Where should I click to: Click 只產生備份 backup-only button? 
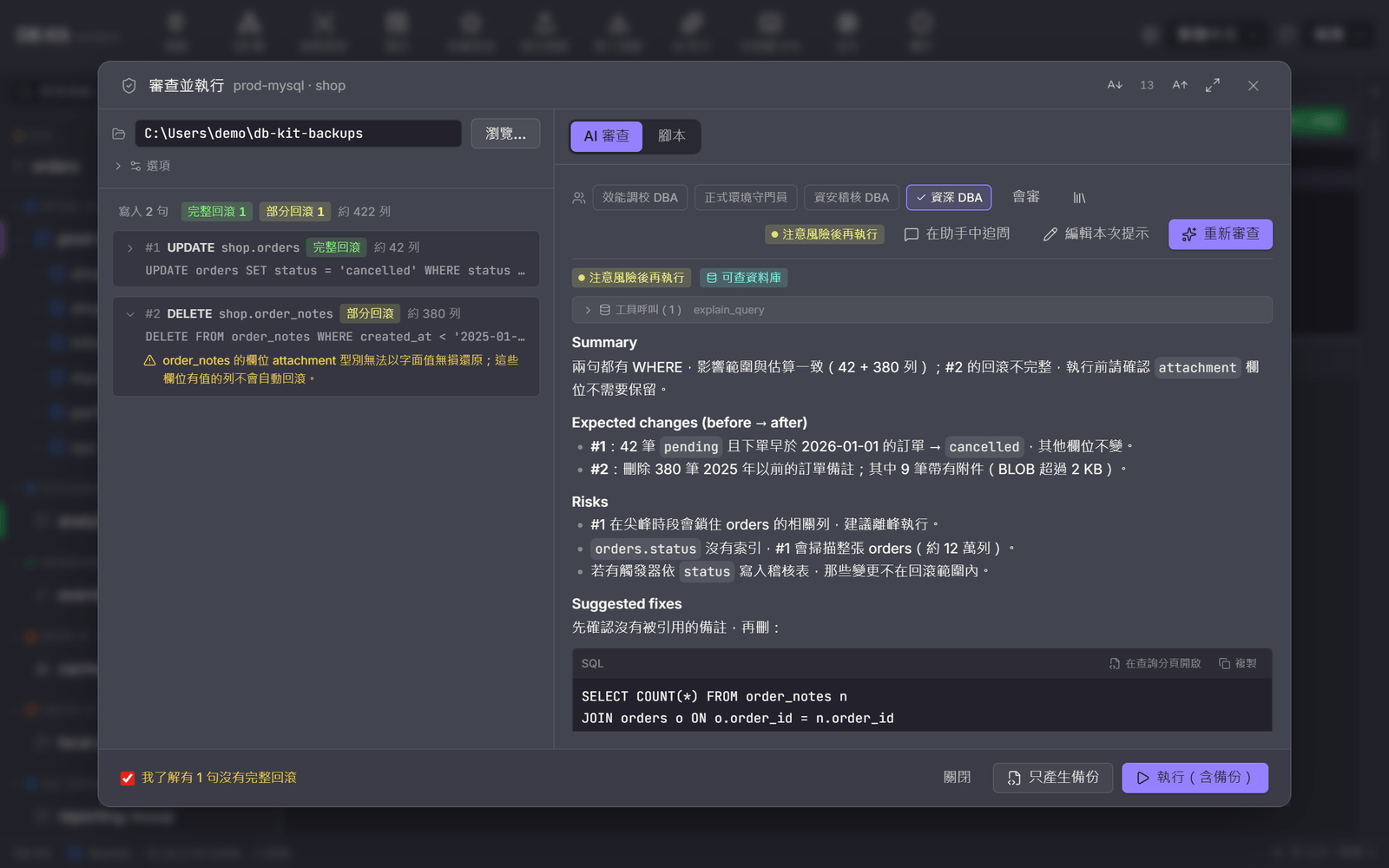click(1053, 778)
